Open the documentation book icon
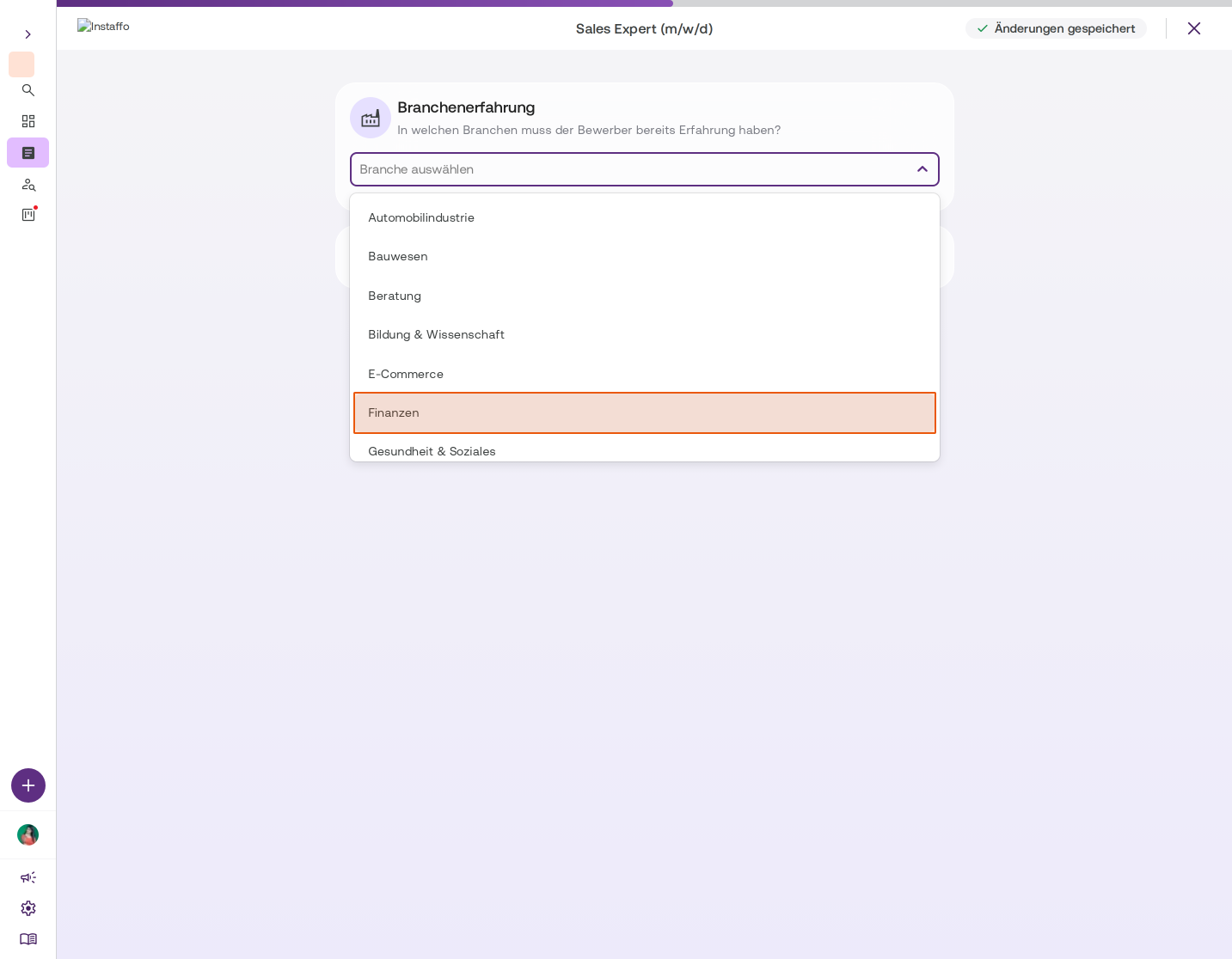Viewport: 1232px width, 959px height. point(28,939)
